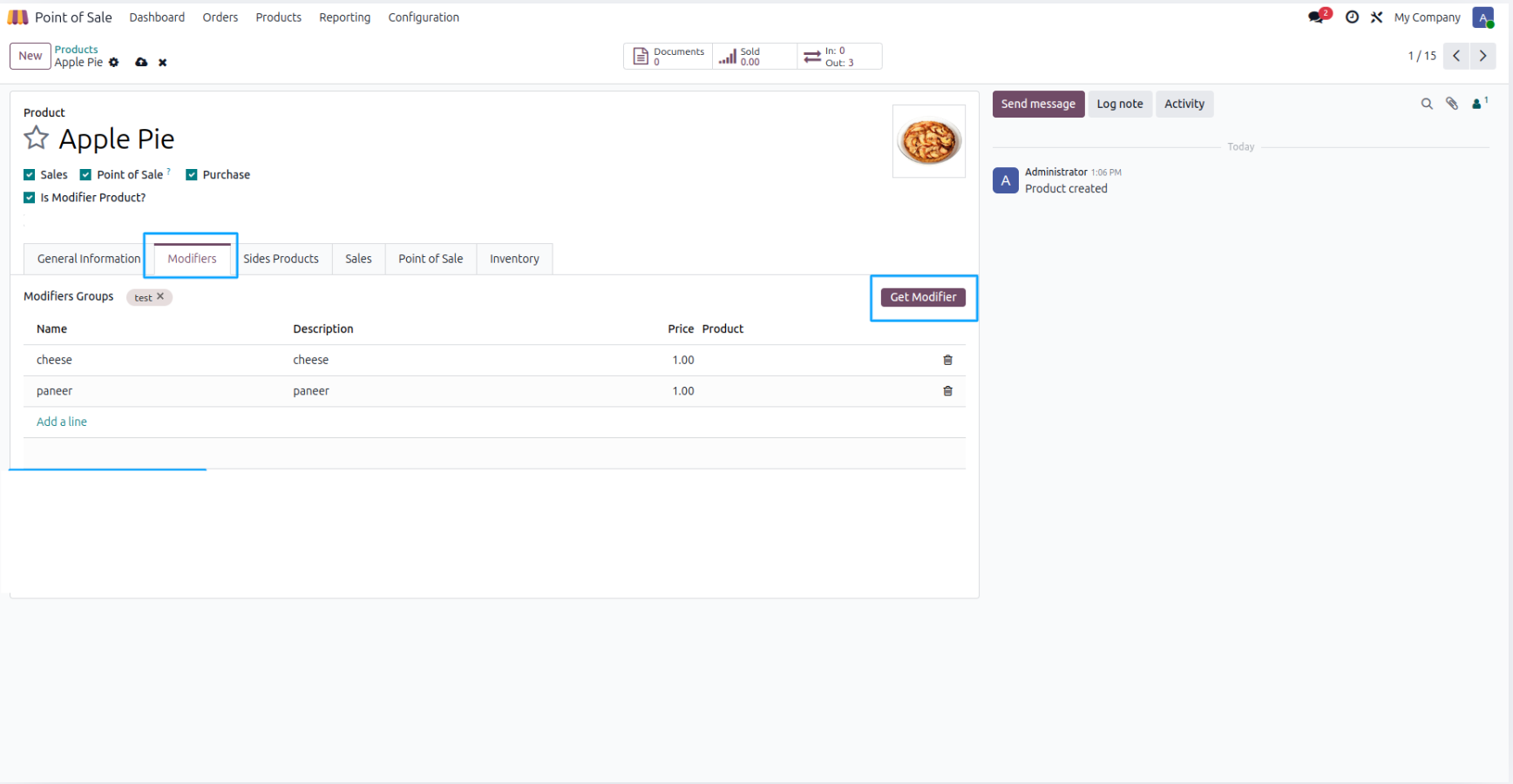Screen dimensions: 1513x784
Task: Switch to the Sides Products tab
Action: click(281, 259)
